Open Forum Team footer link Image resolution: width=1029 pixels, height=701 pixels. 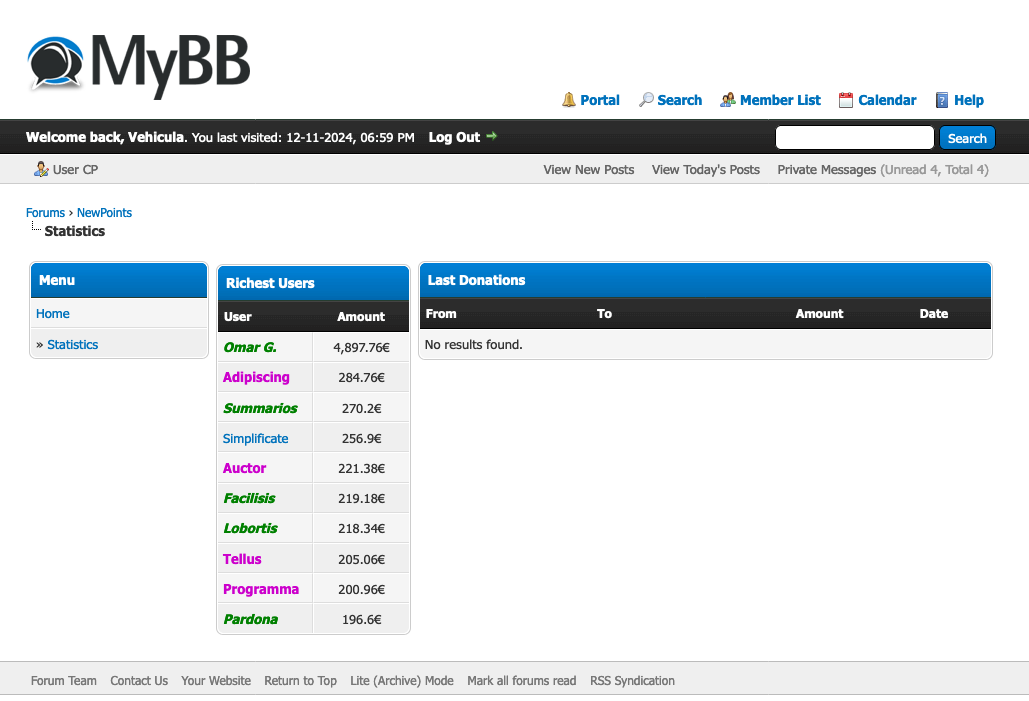[x=64, y=681]
